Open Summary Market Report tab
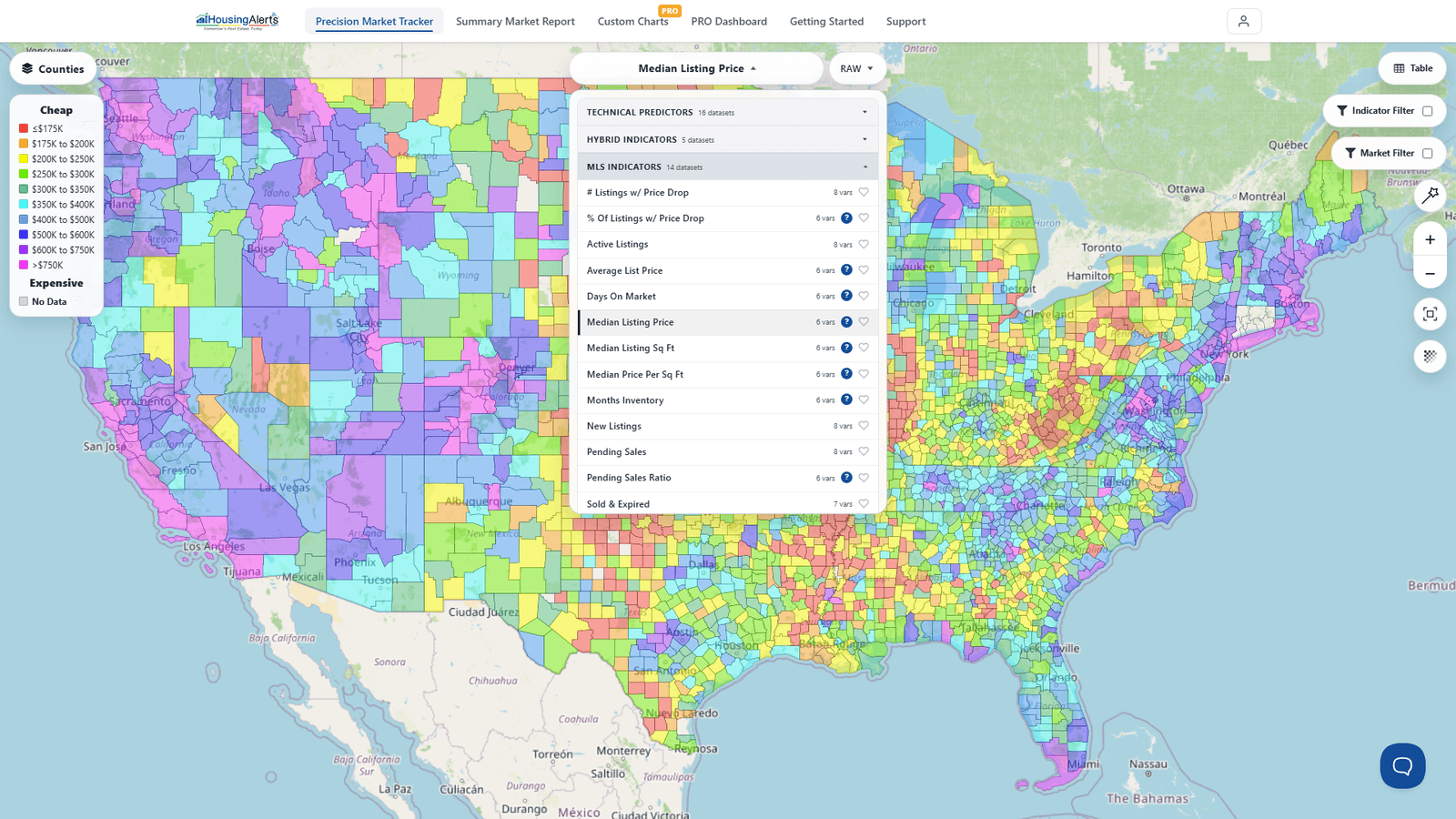Screen dimensions: 1456x819 pos(515,21)
